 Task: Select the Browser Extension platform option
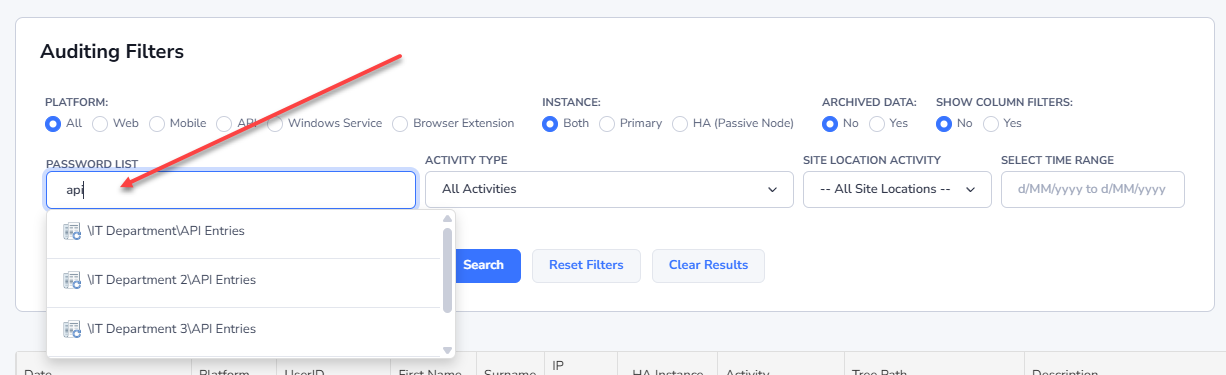[x=400, y=124]
